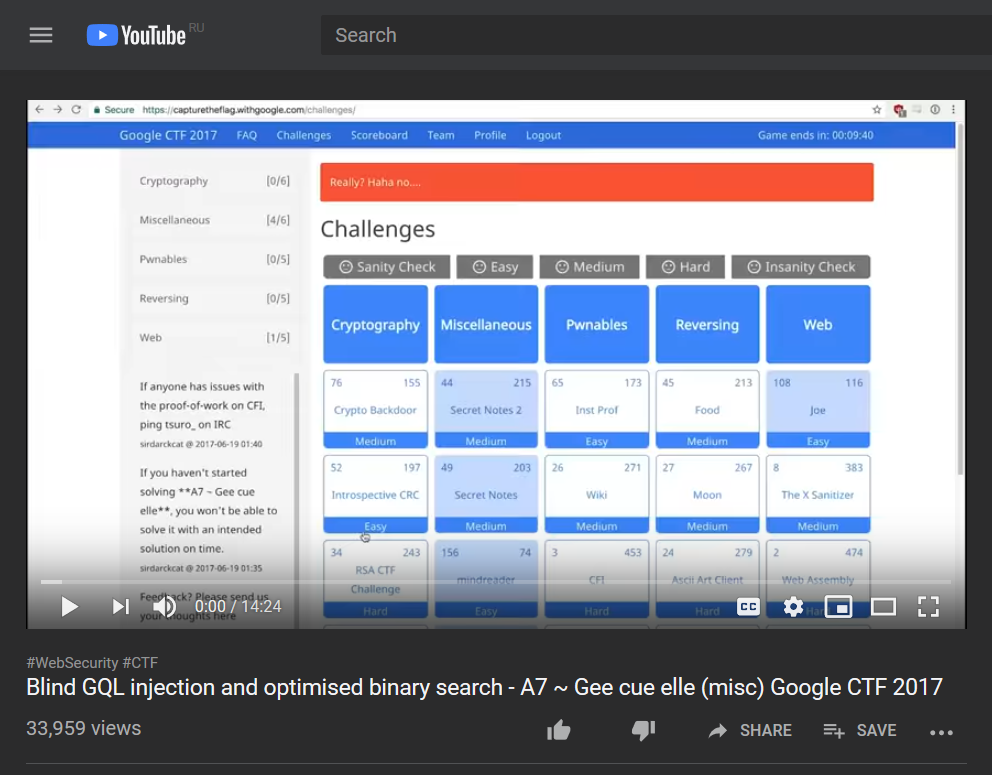Image resolution: width=992 pixels, height=775 pixels.
Task: Open the Team nav item
Action: click(x=441, y=135)
